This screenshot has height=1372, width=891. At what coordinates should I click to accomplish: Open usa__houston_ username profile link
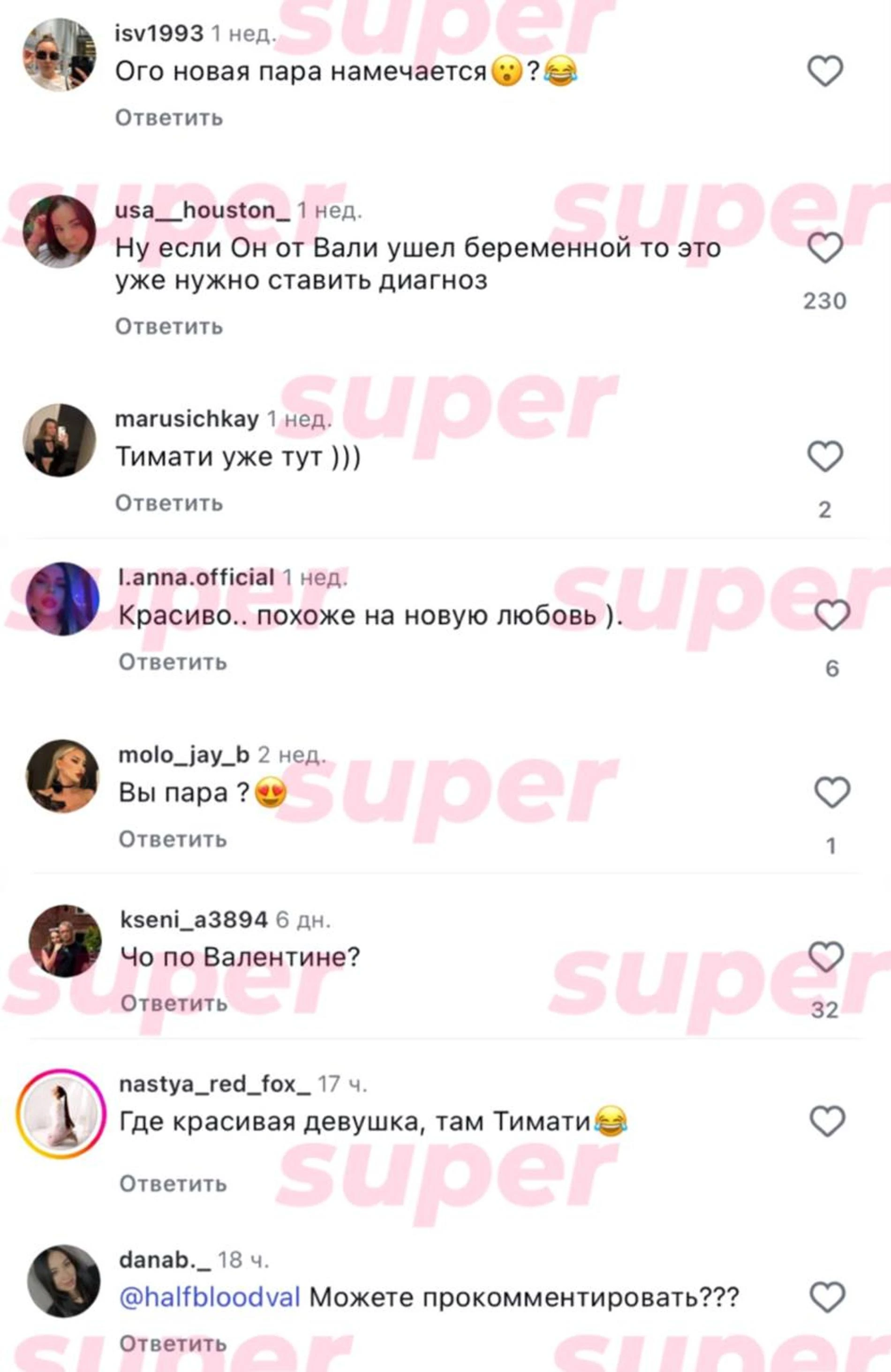(203, 210)
